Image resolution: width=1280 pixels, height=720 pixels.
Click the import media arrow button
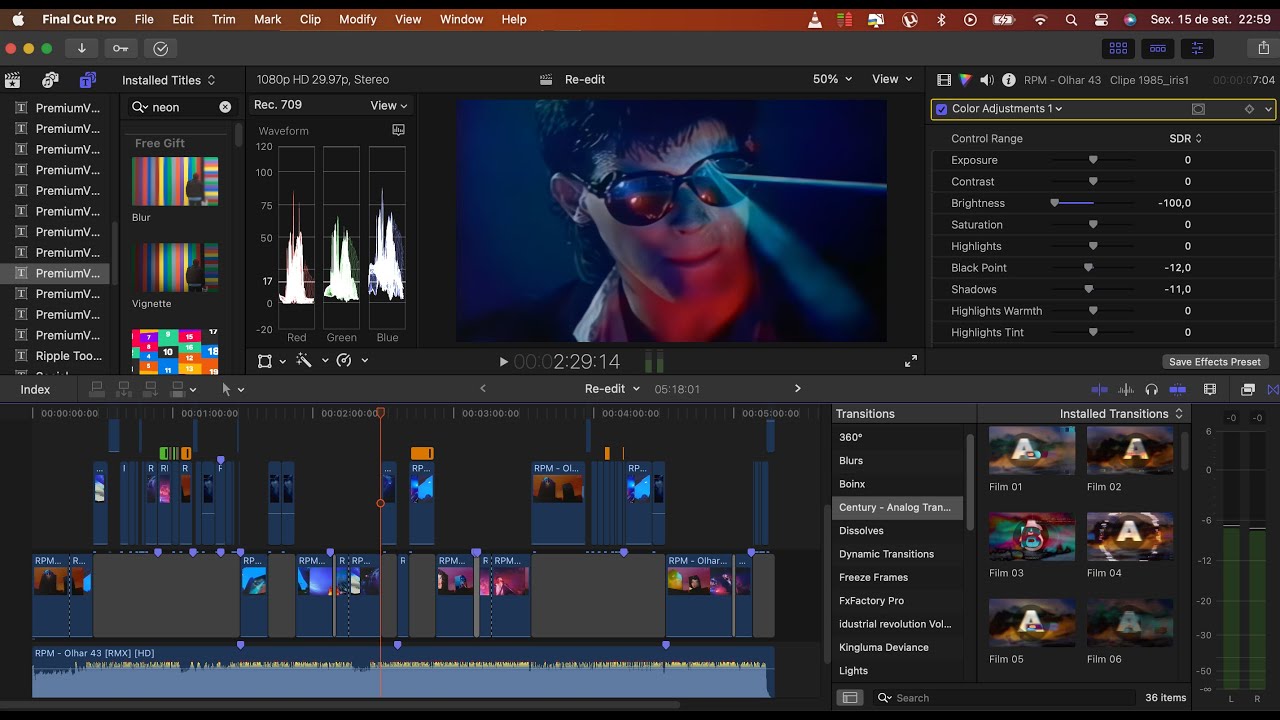[x=81, y=48]
